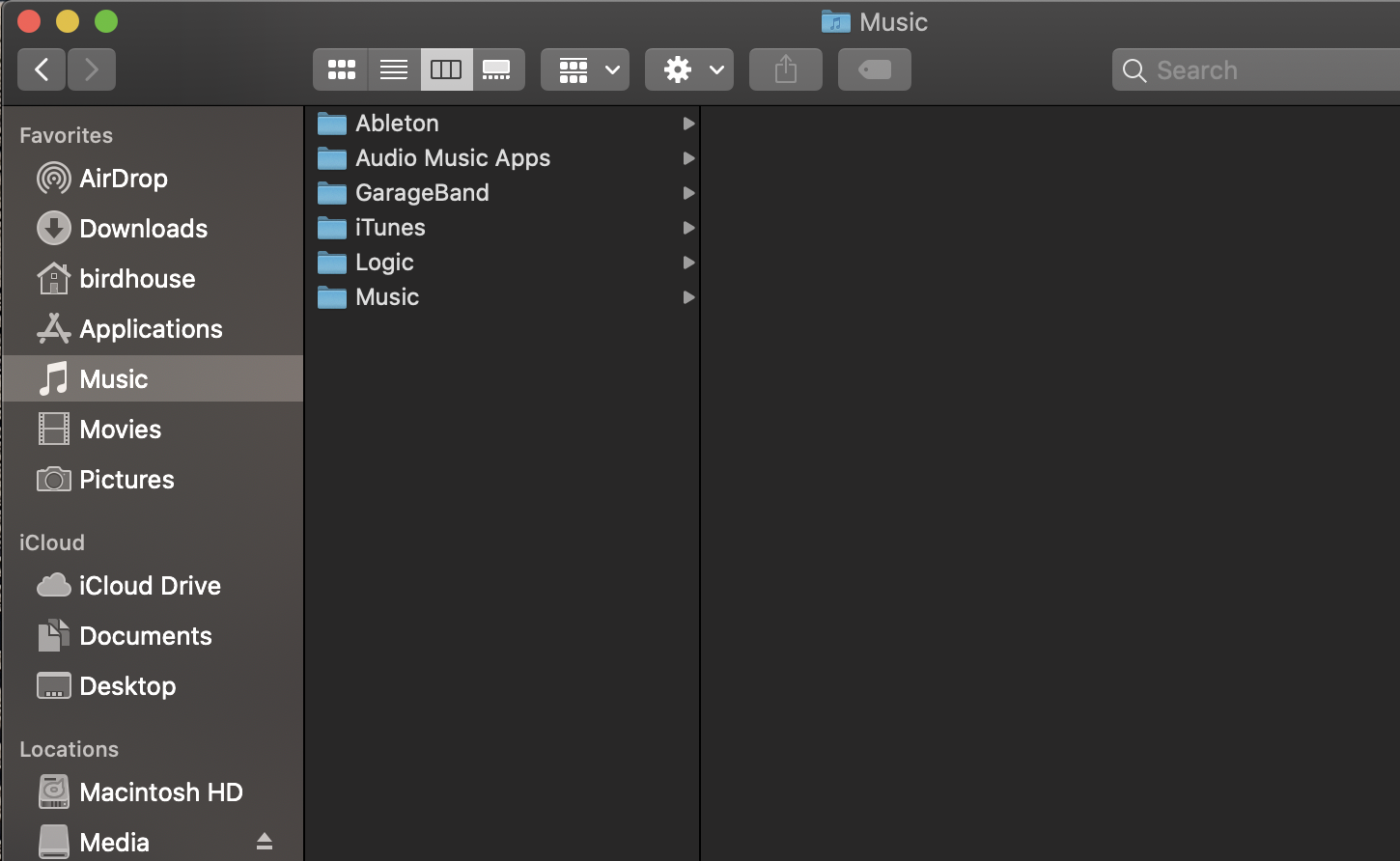Click the Media drive icon
The height and width of the screenshot is (861, 1400).
click(53, 842)
